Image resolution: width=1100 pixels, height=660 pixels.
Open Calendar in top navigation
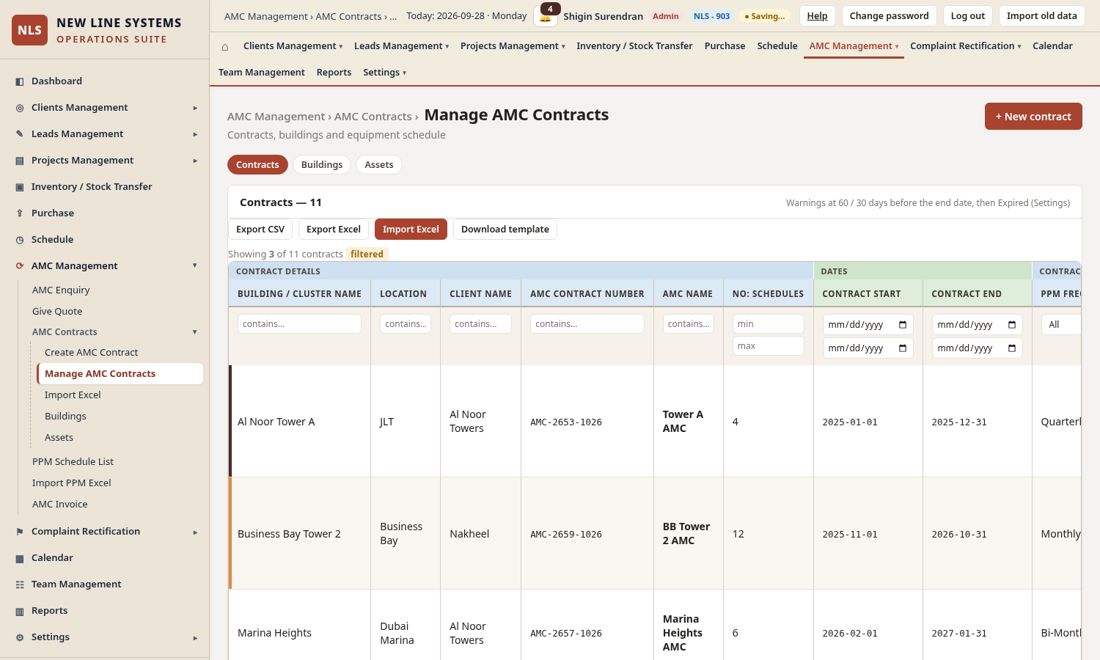point(1052,46)
